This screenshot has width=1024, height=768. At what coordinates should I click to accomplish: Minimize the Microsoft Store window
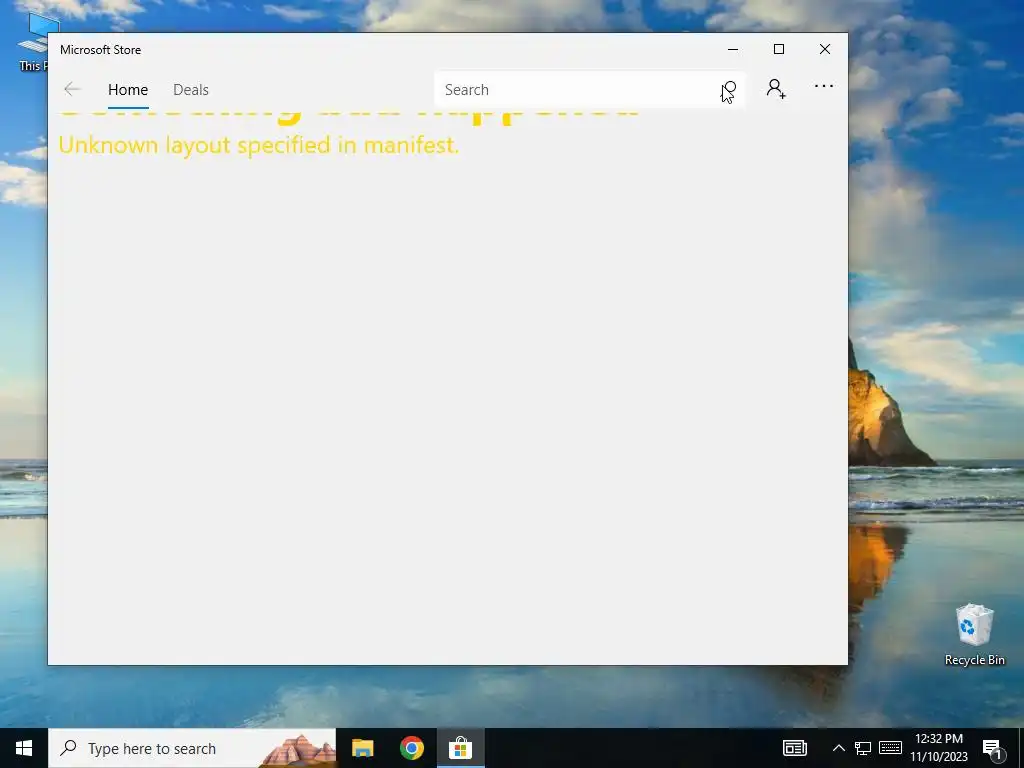733,50
